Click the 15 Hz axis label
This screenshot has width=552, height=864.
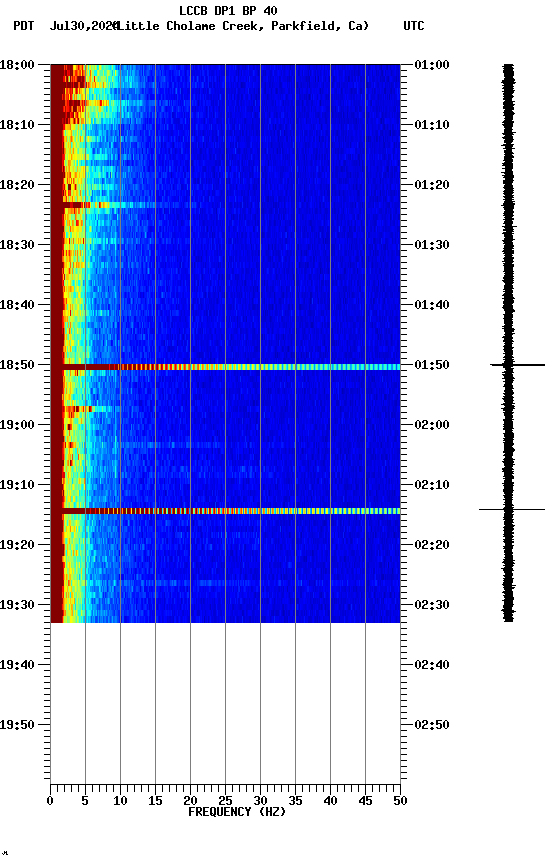click(155, 801)
